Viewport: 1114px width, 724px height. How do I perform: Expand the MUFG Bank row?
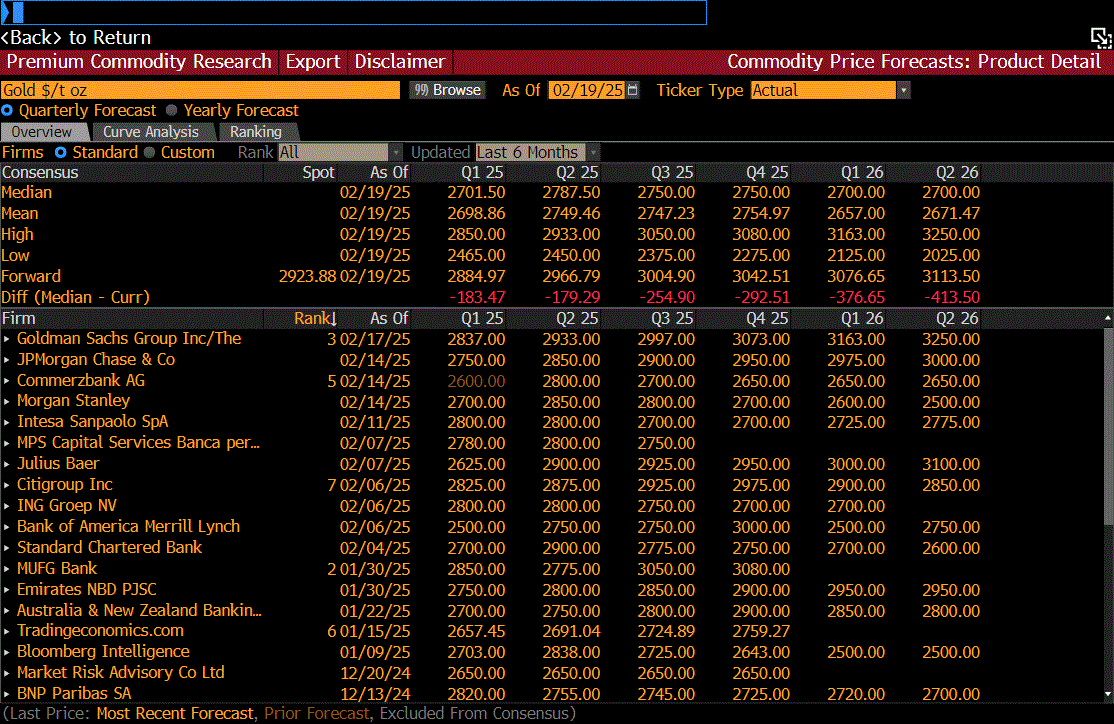coord(6,569)
